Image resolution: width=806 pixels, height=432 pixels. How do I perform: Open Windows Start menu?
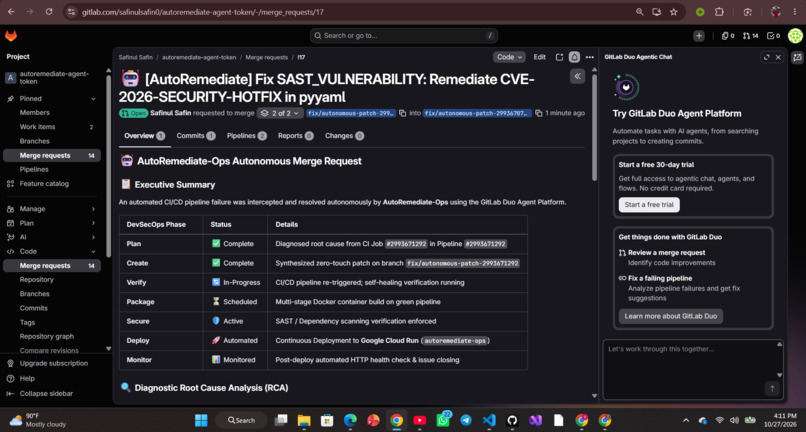[x=201, y=420]
